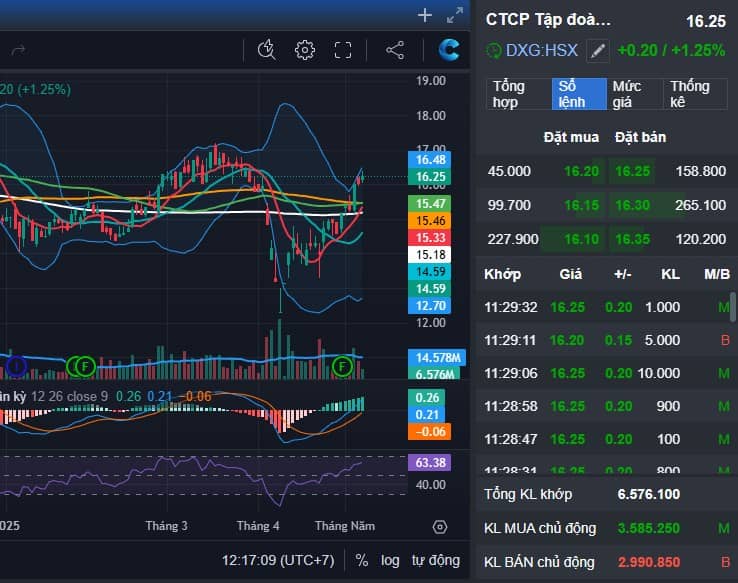Click the 12.70 lower band label

pyautogui.click(x=430, y=306)
